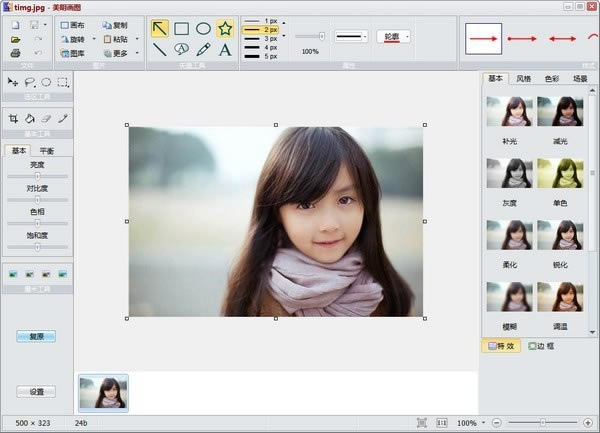The width and height of the screenshot is (600, 433).
Task: Switch to the 风格 effects tab
Action: click(x=524, y=78)
